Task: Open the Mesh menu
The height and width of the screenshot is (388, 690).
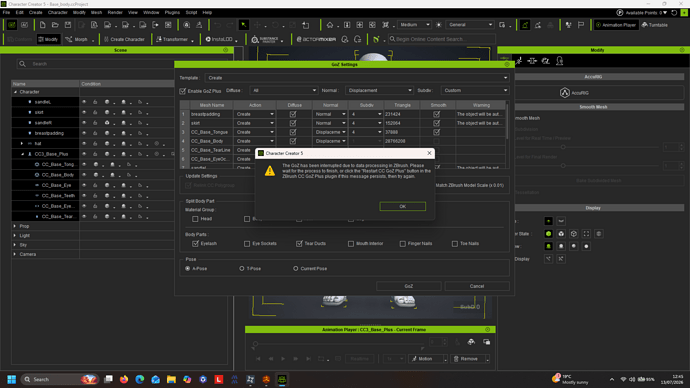Action: click(x=96, y=12)
